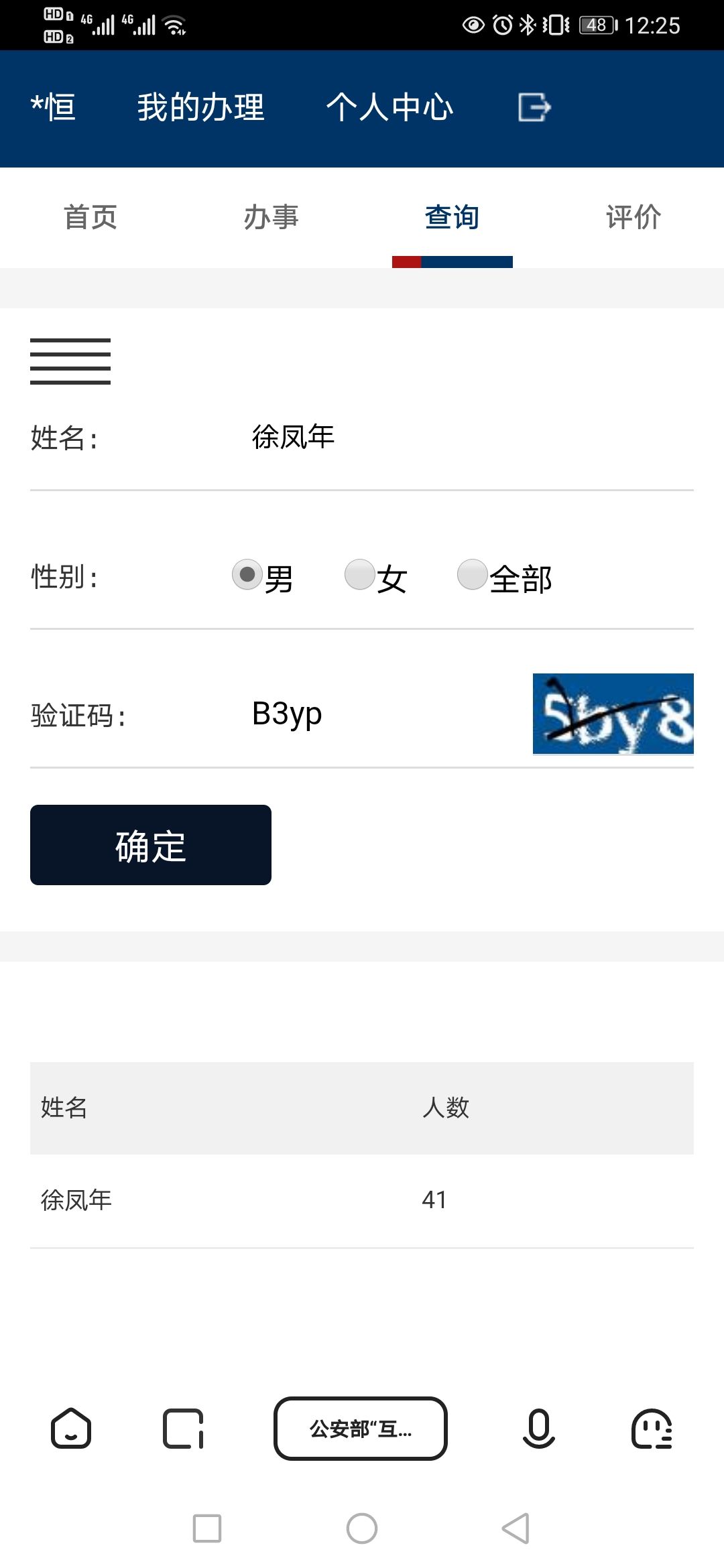The width and height of the screenshot is (724, 1568).
Task: Open the assistant face icon
Action: point(652,1429)
